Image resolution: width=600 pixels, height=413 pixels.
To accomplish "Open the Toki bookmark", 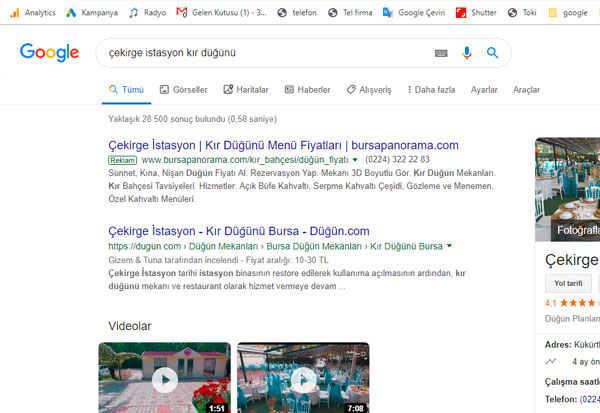I will [x=522, y=13].
